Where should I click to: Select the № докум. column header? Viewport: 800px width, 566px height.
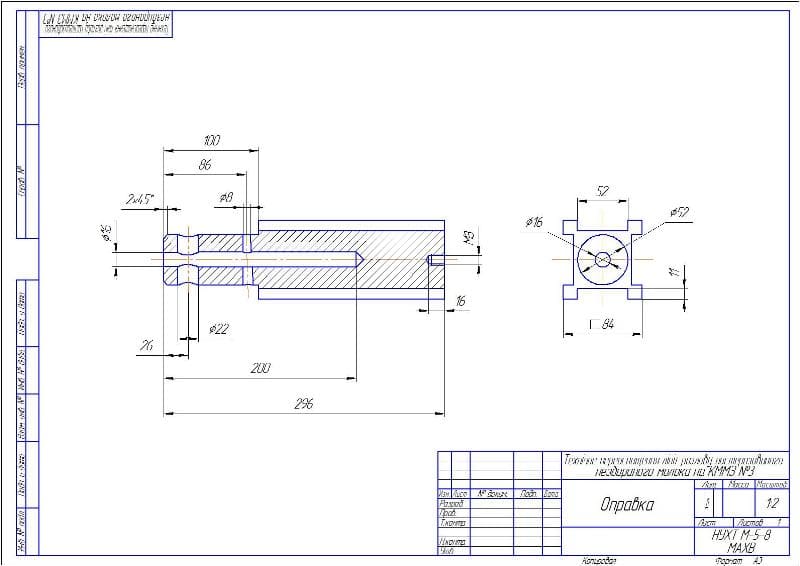pos(492,494)
